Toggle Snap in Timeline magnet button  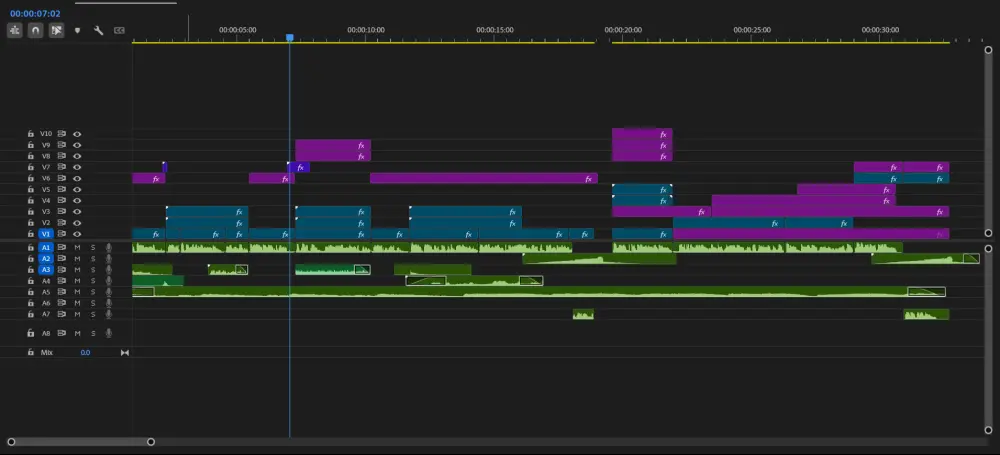click(x=36, y=30)
